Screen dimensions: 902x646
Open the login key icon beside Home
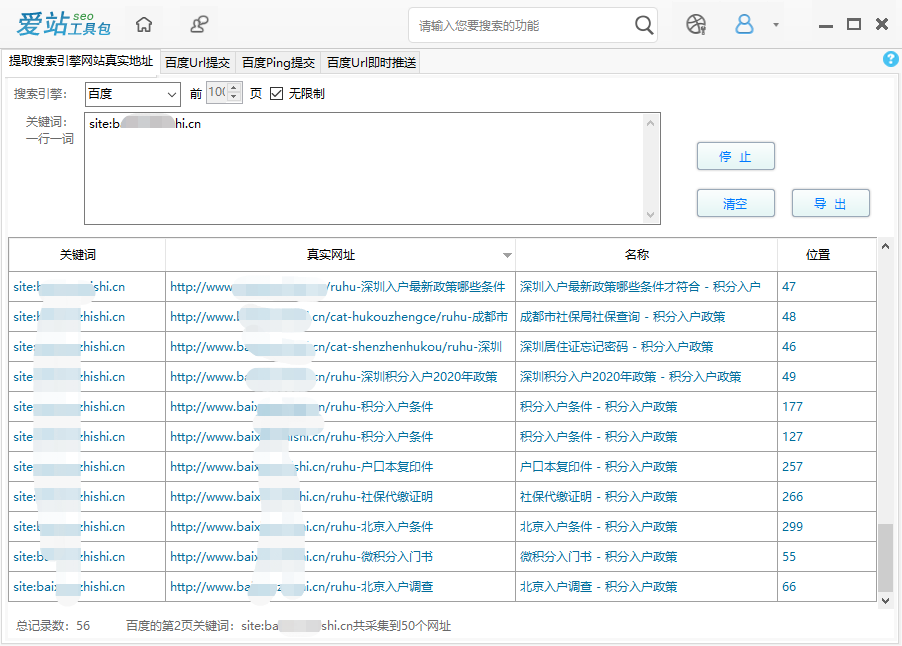point(197,23)
